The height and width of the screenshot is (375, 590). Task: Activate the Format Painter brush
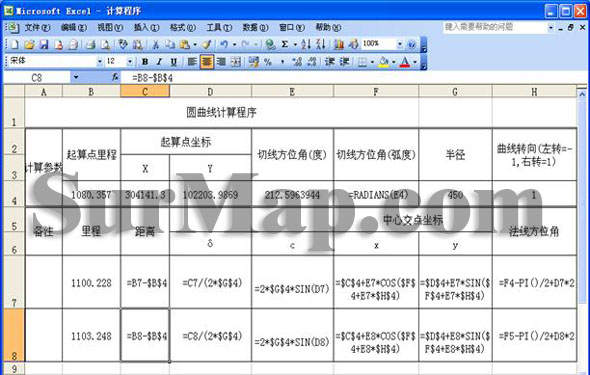point(206,44)
